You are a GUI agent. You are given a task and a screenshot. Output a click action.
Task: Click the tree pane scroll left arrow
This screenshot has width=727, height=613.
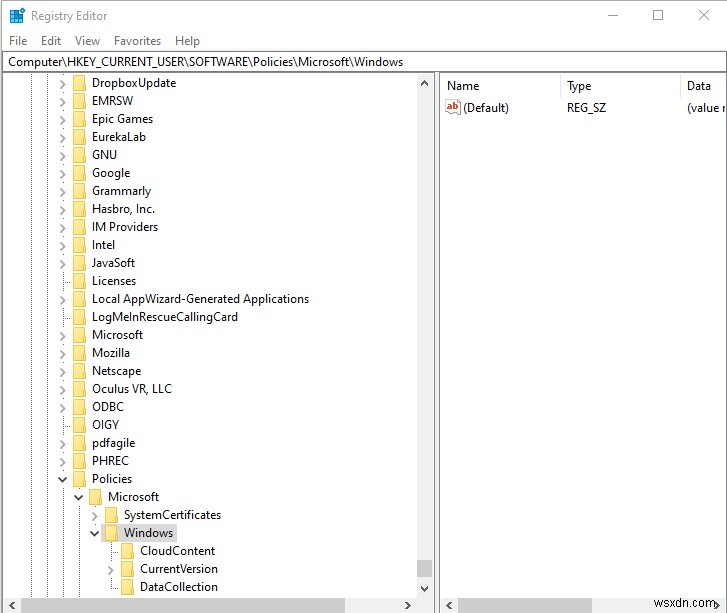click(12, 605)
